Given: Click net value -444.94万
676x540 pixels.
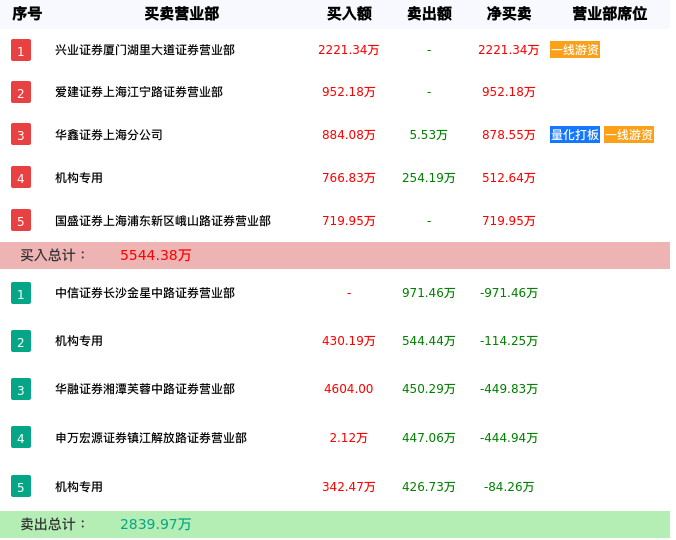Looking at the screenshot, I should [509, 438].
